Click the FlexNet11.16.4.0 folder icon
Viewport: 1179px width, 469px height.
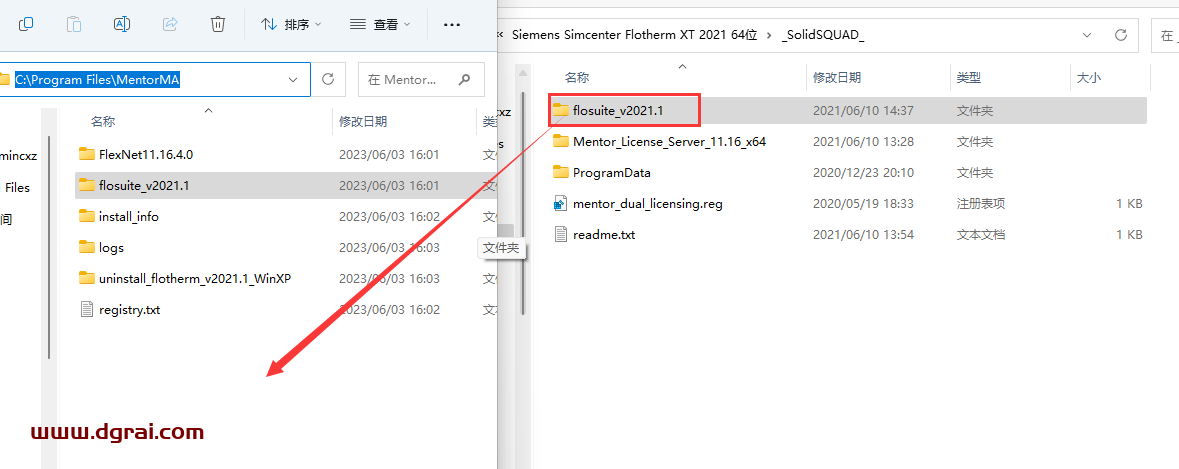pyautogui.click(x=87, y=154)
